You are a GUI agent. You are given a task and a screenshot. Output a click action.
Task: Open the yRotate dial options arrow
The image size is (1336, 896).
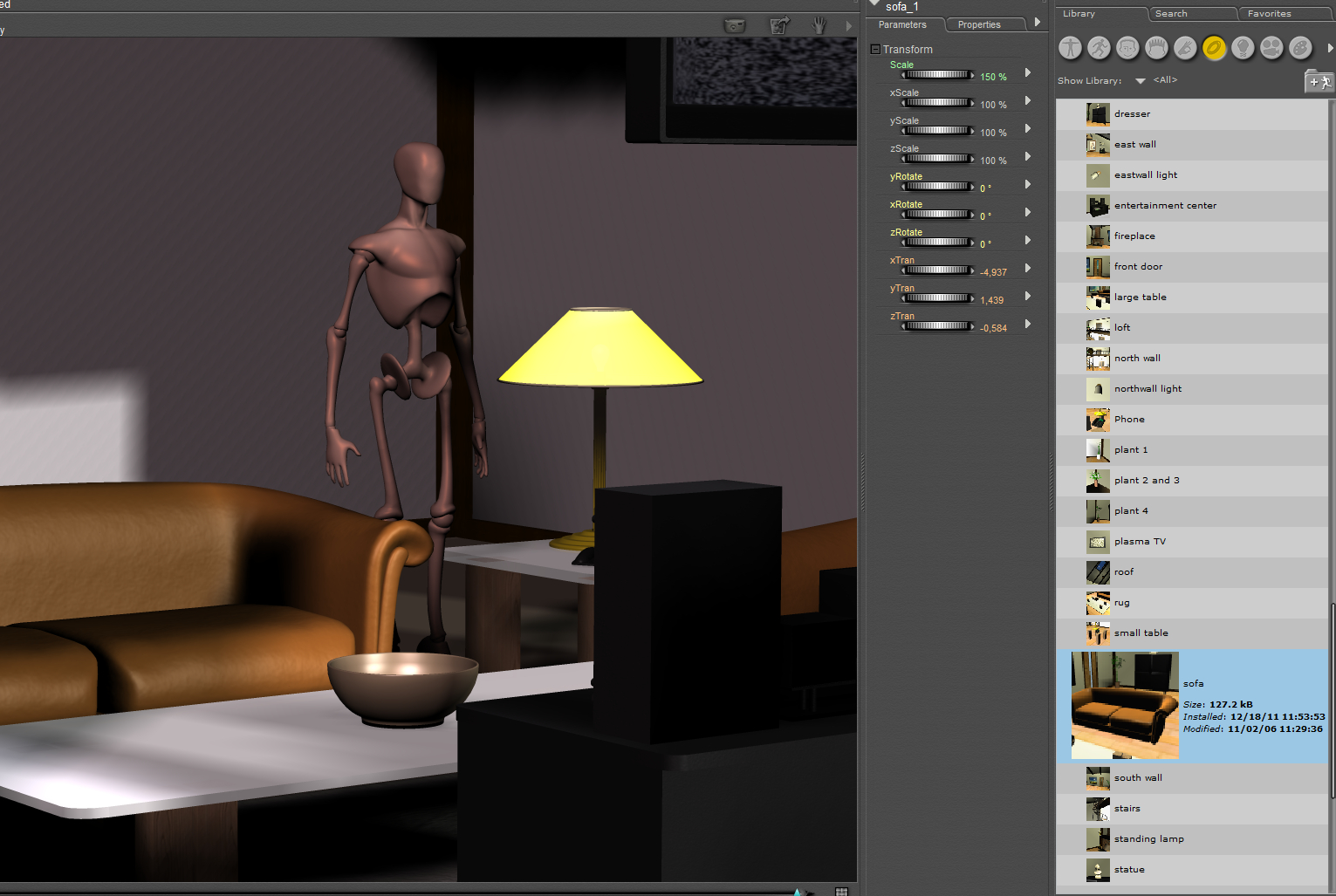click(1028, 185)
